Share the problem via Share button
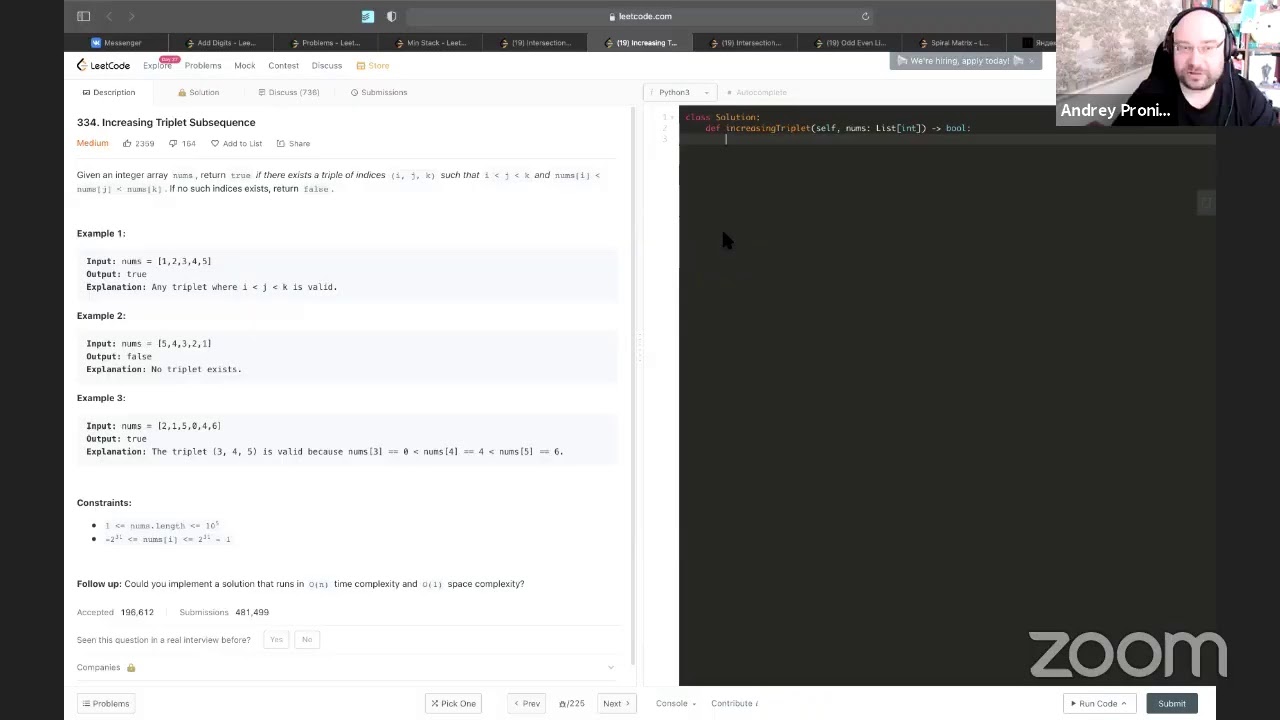Viewport: 1280px width, 720px height. coord(293,144)
